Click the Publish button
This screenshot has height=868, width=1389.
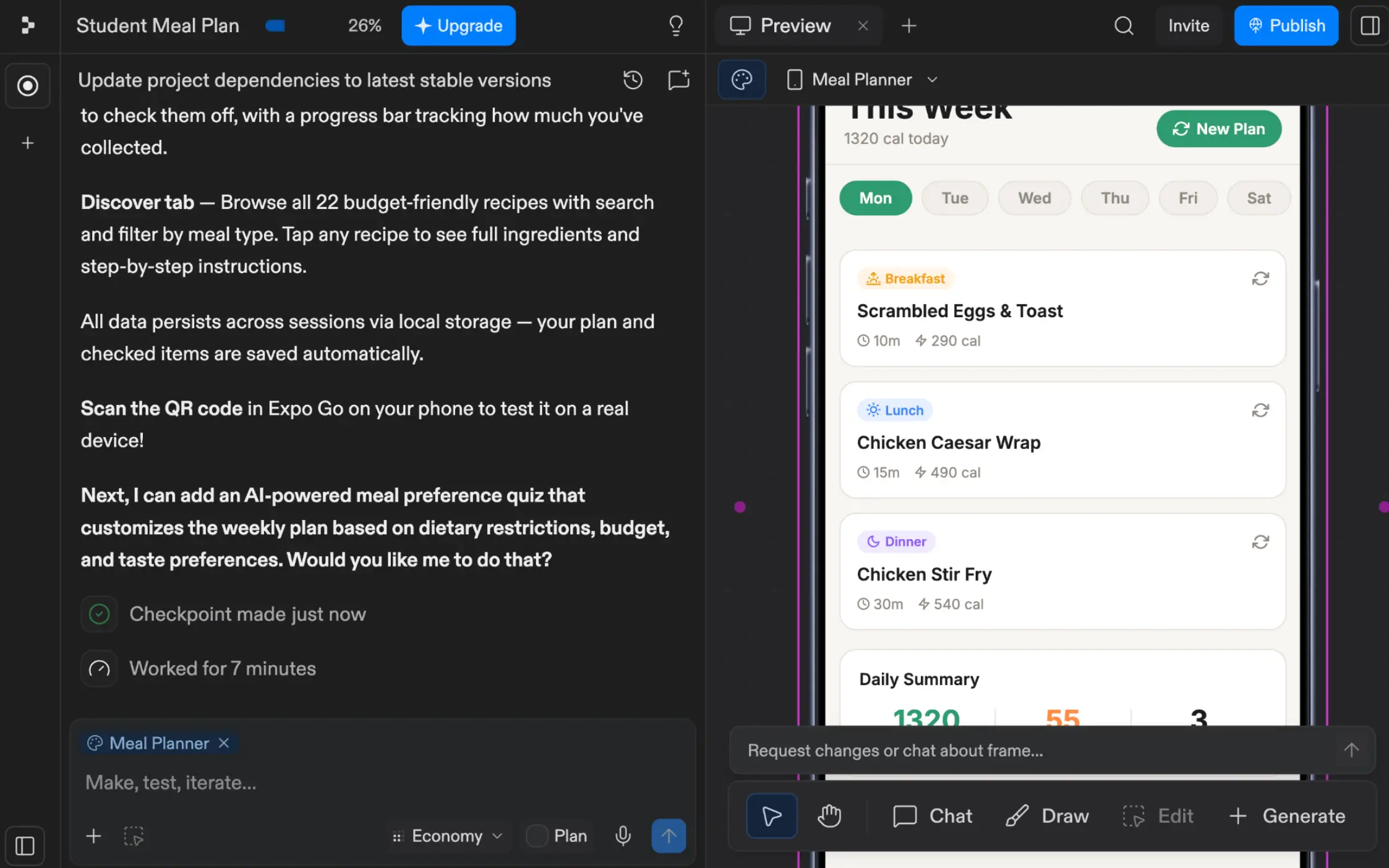[x=1286, y=25]
